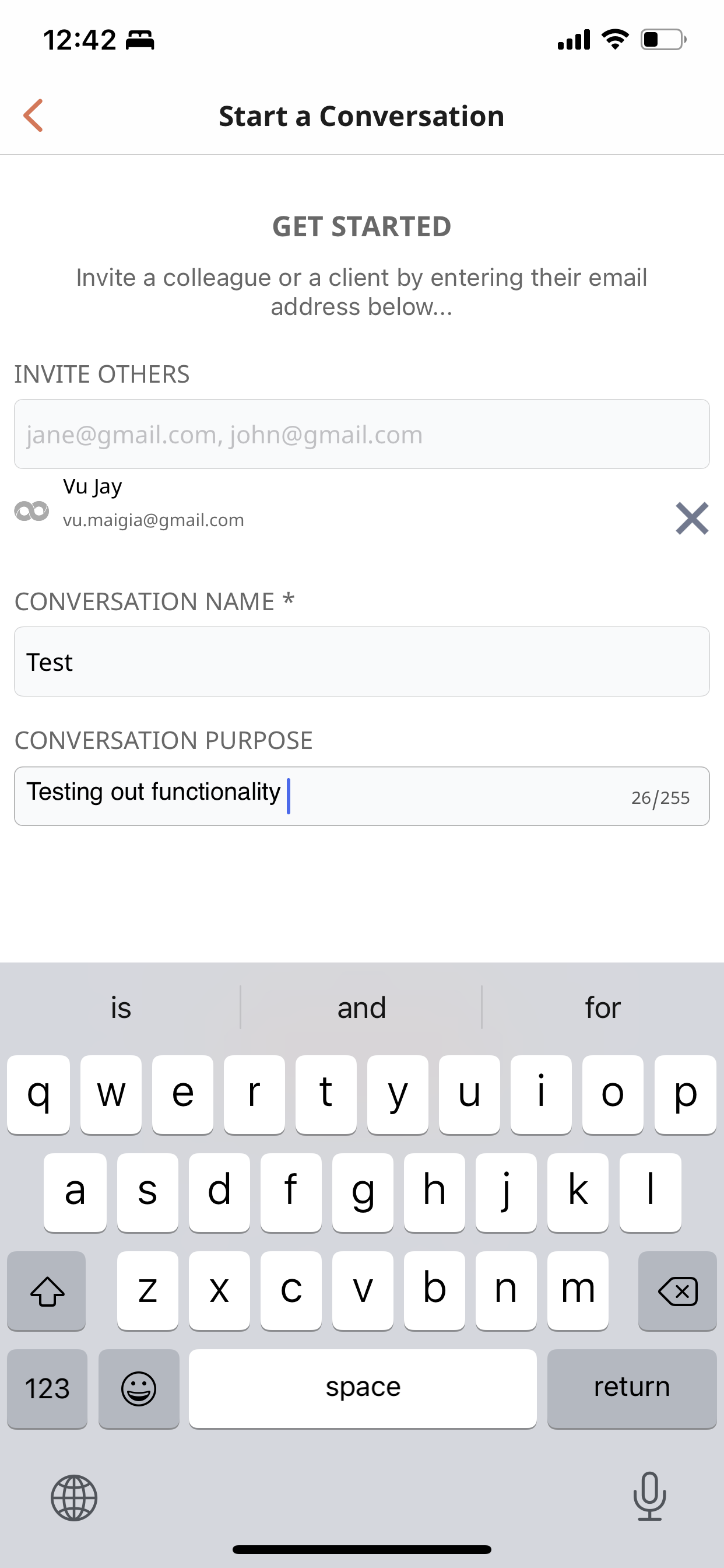
Task: Start dictation with microphone icon
Action: click(649, 1496)
